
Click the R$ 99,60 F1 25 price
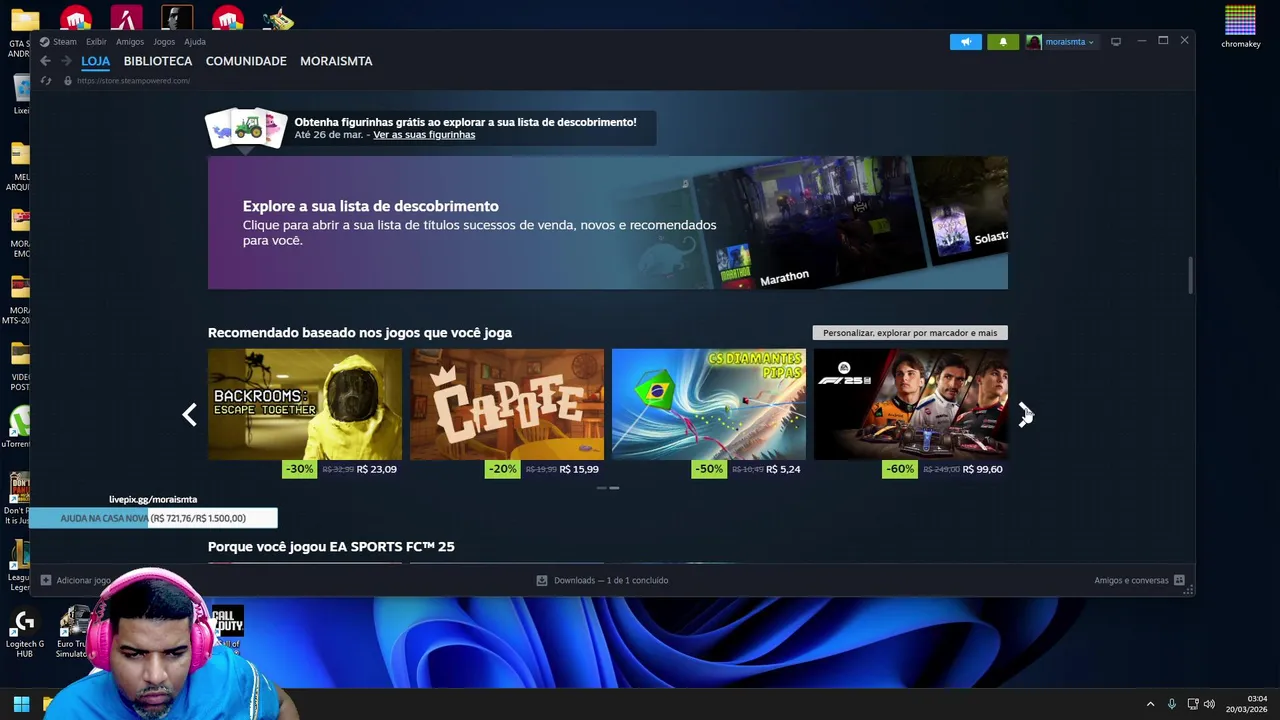coord(982,469)
